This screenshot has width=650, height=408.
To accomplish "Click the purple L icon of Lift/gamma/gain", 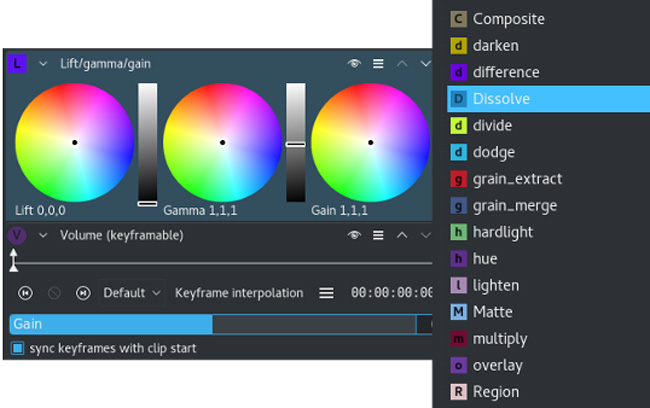I will [x=17, y=64].
